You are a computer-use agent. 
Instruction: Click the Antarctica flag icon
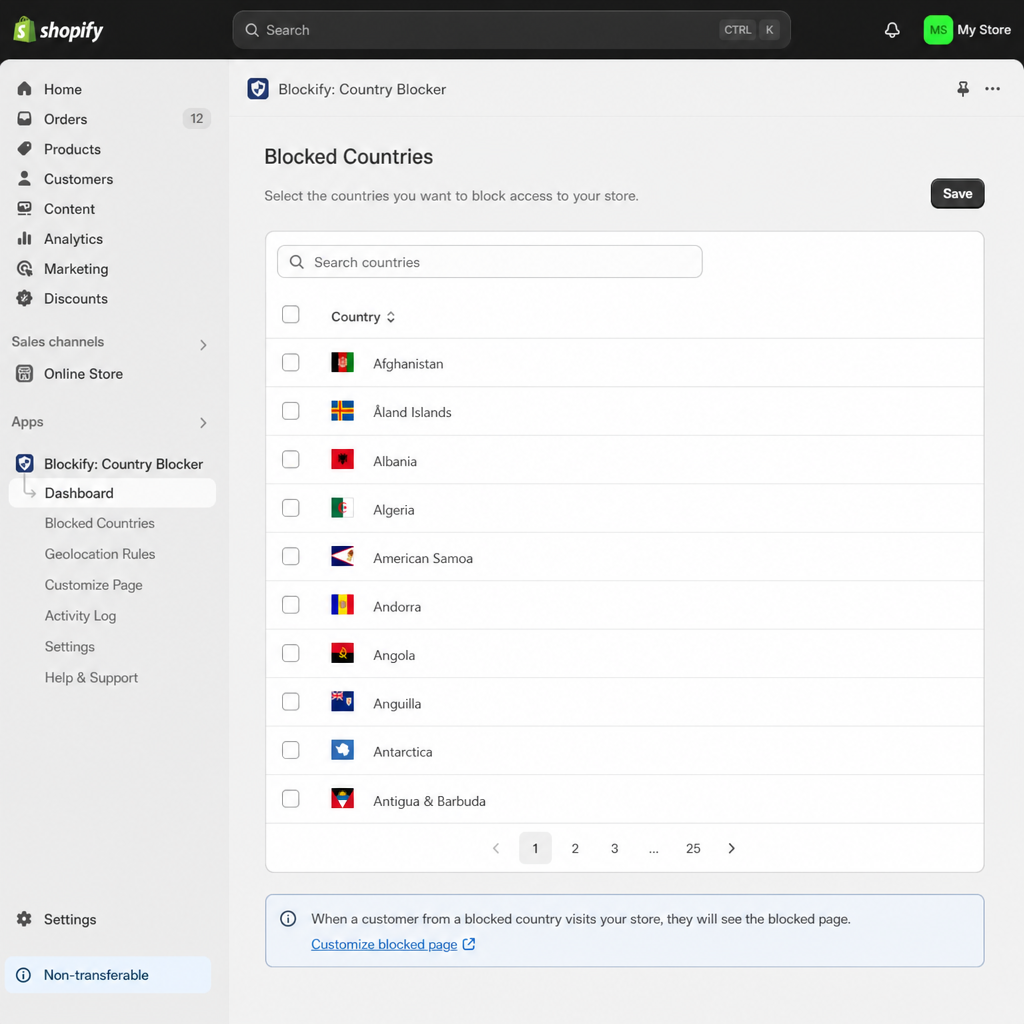click(x=342, y=750)
